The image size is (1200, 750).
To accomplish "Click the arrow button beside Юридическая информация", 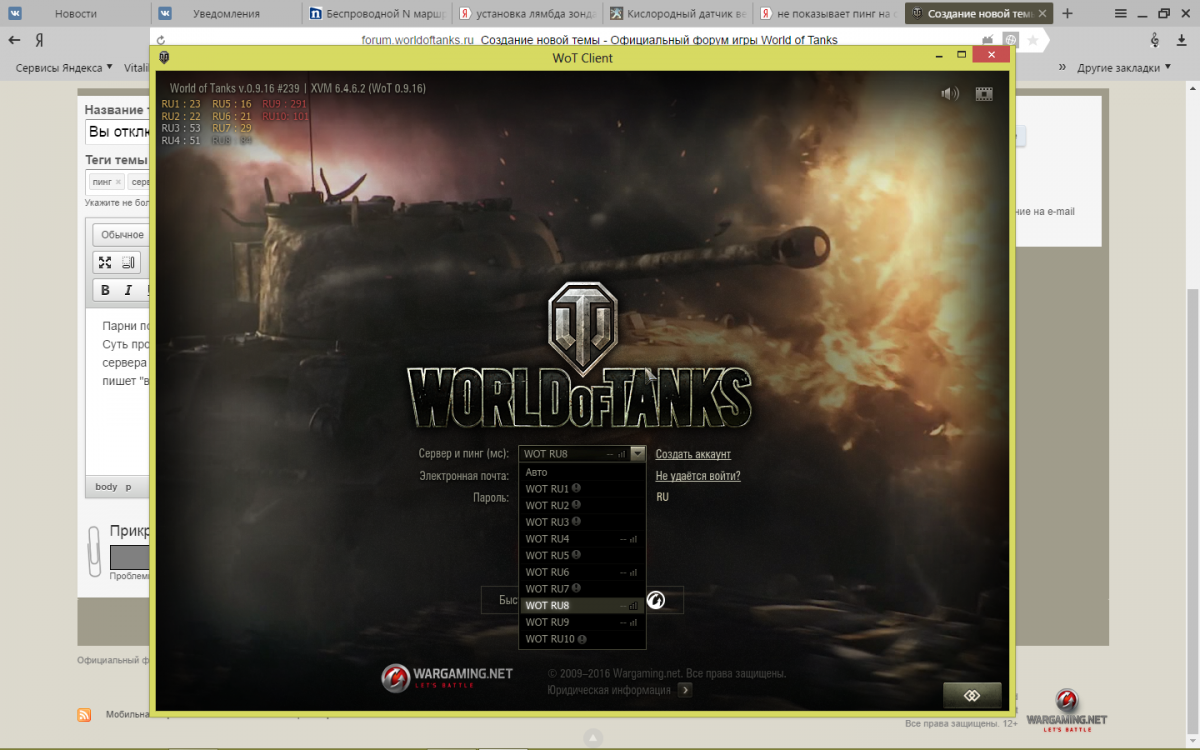I will click(x=685, y=689).
